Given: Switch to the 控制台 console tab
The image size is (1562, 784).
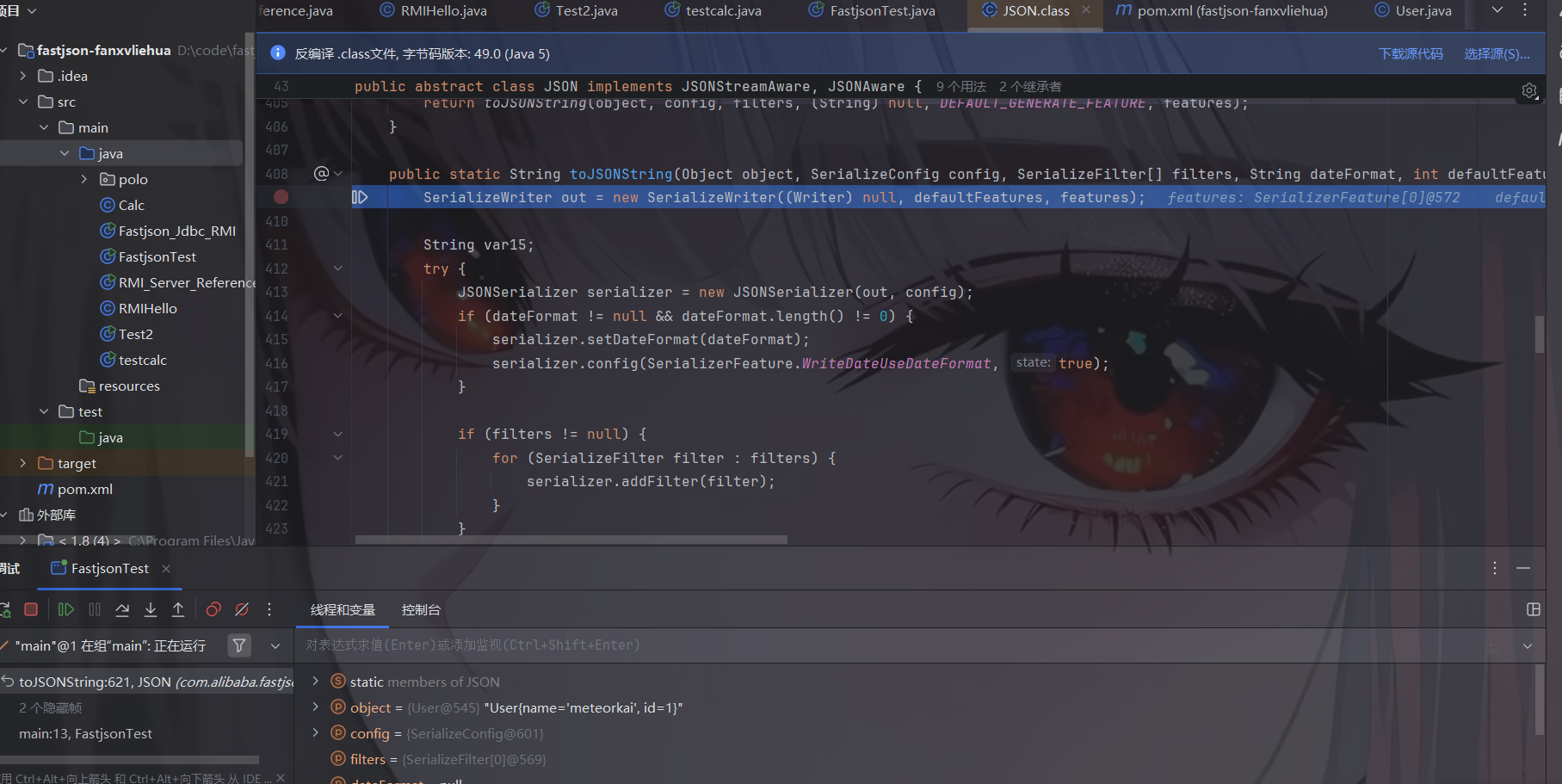Looking at the screenshot, I should pos(421,610).
